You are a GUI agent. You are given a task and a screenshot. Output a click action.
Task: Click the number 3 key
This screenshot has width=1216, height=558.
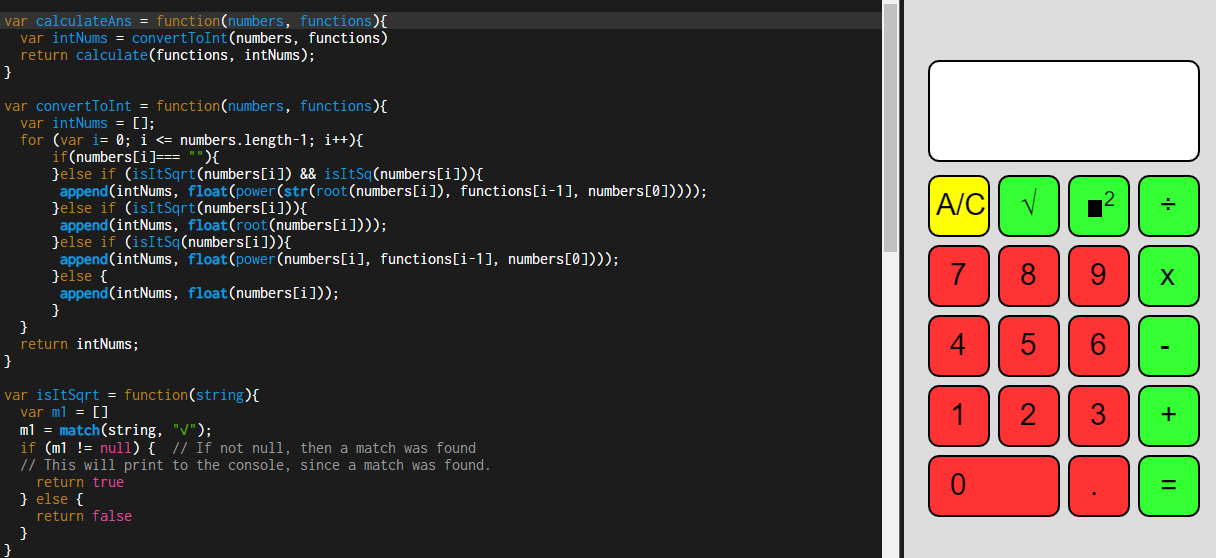[1099, 416]
